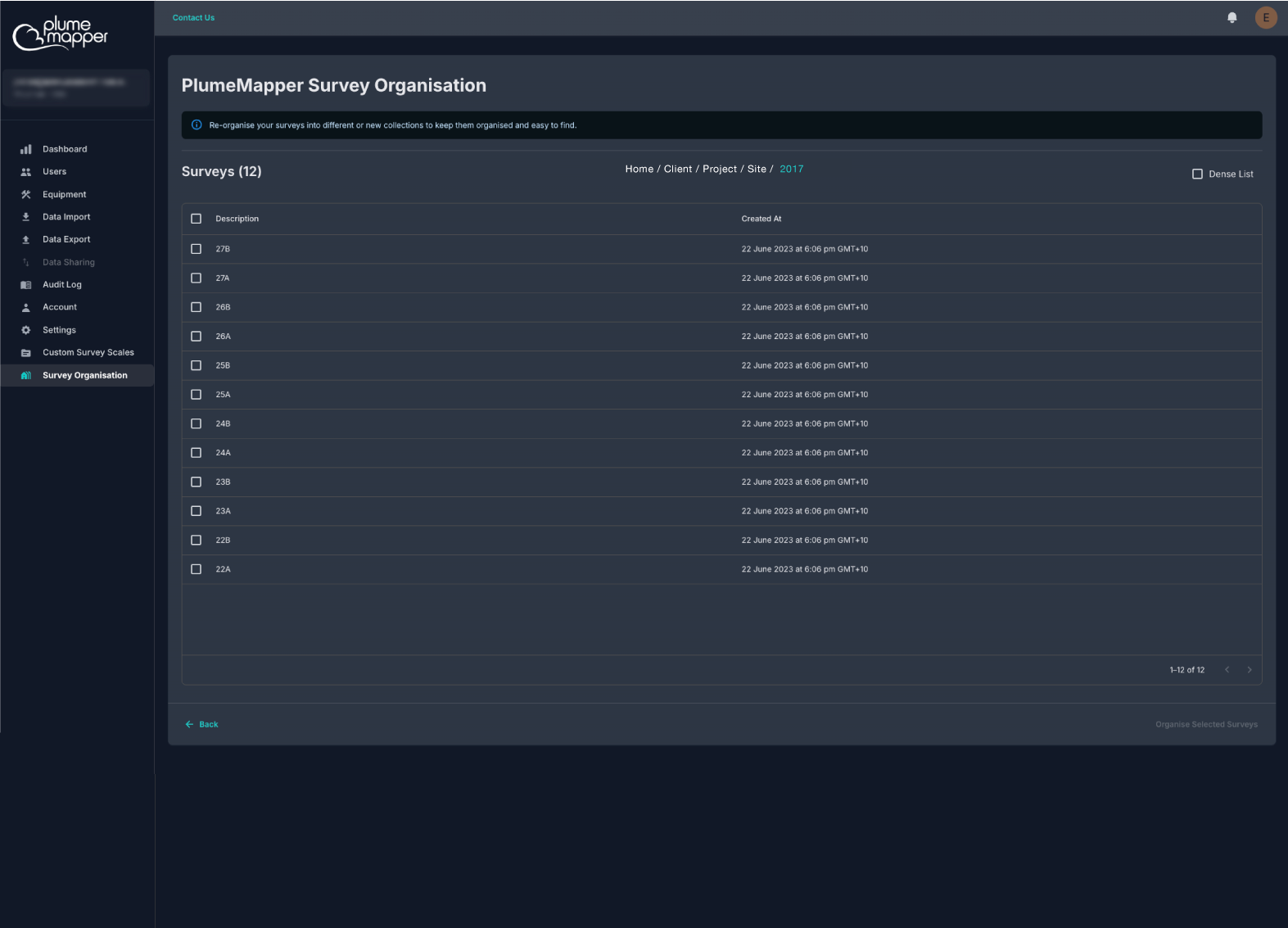Click the PlumeMapper logo

pos(61,33)
